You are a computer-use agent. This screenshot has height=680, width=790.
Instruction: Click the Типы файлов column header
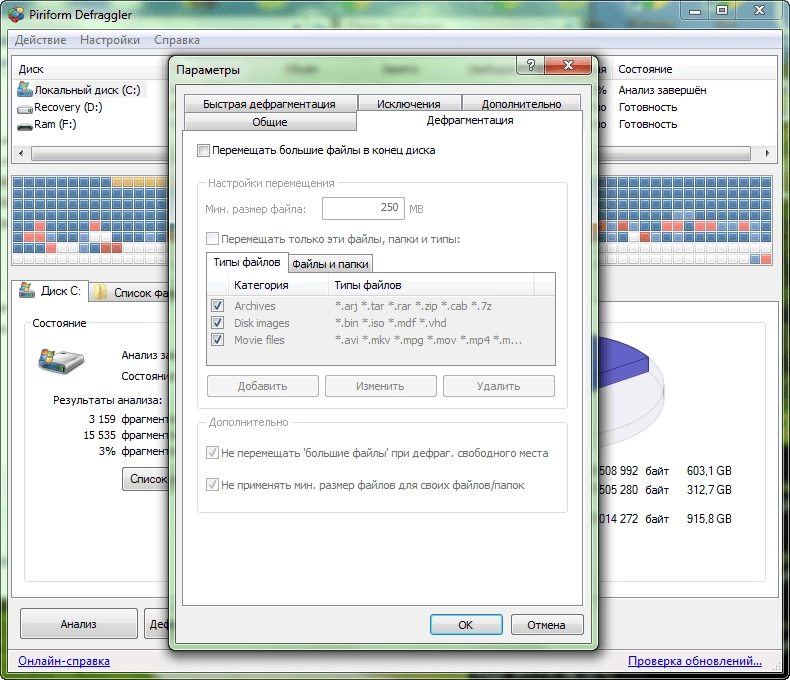click(x=431, y=285)
